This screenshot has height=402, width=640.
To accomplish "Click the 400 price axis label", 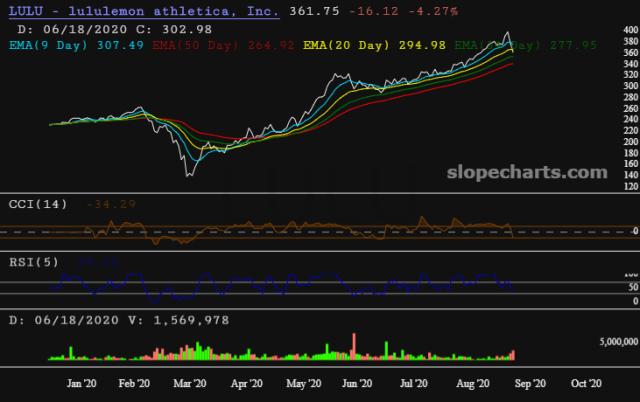I will pos(629,30).
